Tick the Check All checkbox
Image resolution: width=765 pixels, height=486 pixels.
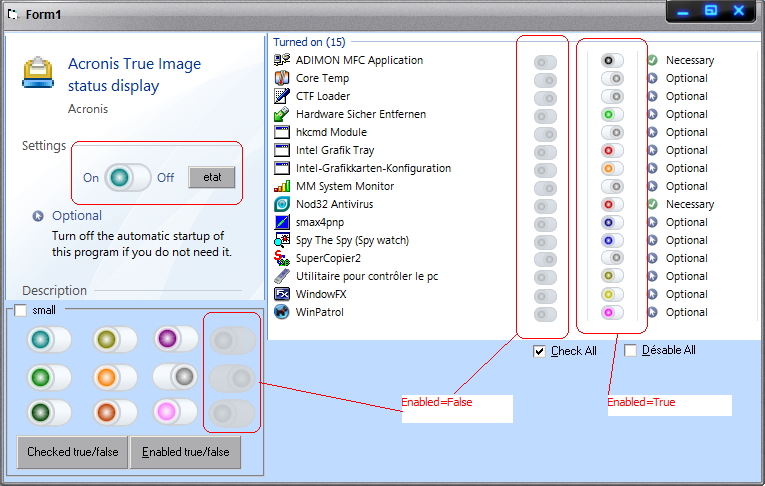(x=540, y=351)
